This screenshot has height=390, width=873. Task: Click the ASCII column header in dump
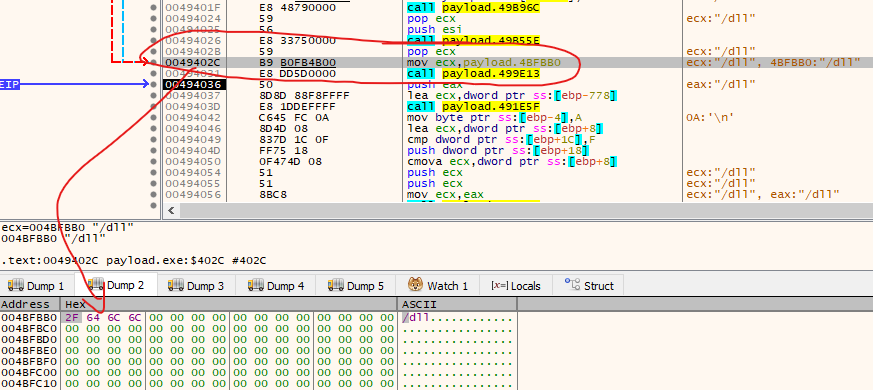tap(457, 304)
